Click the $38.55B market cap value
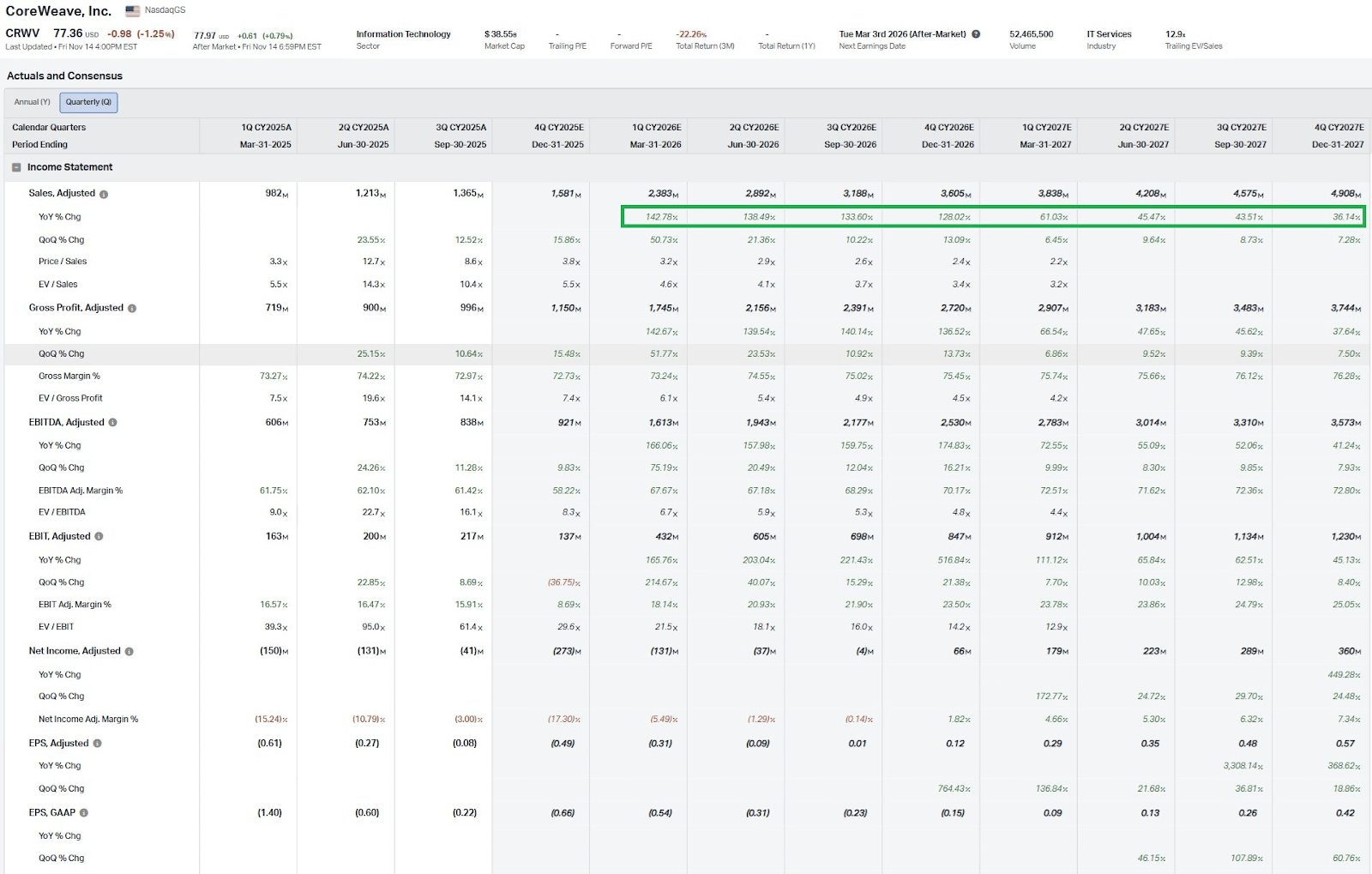The image size is (1372, 874). click(500, 34)
